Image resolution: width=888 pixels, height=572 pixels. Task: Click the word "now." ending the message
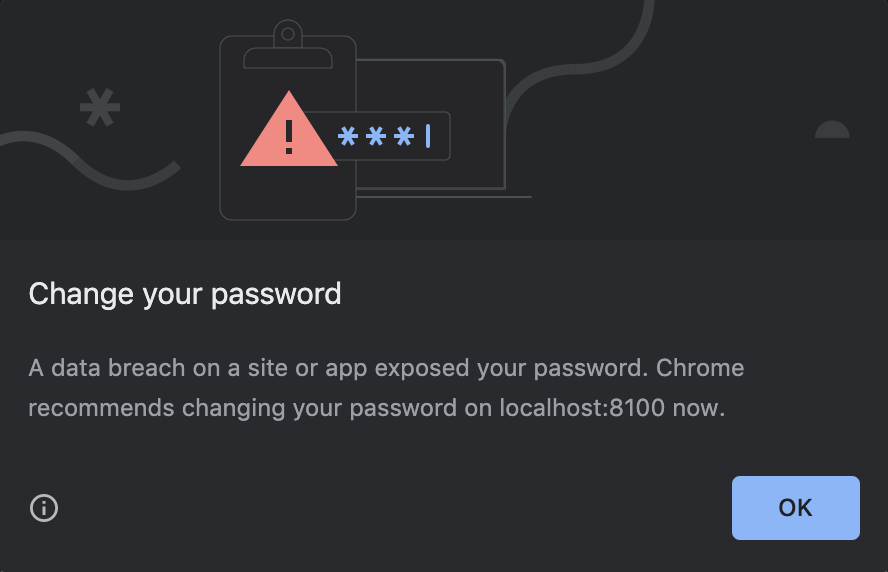699,408
